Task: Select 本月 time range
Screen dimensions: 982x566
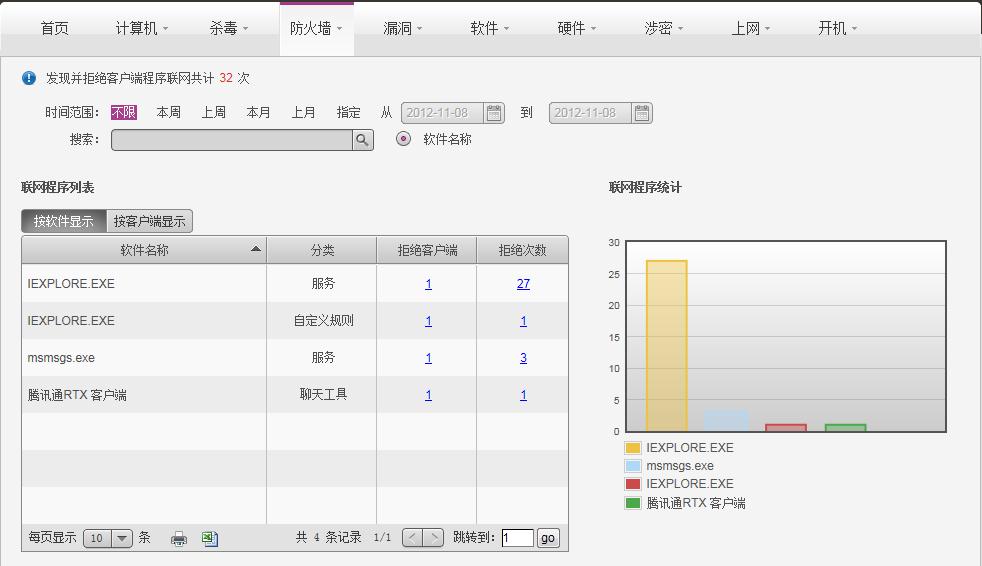Action: pyautogui.click(x=259, y=112)
